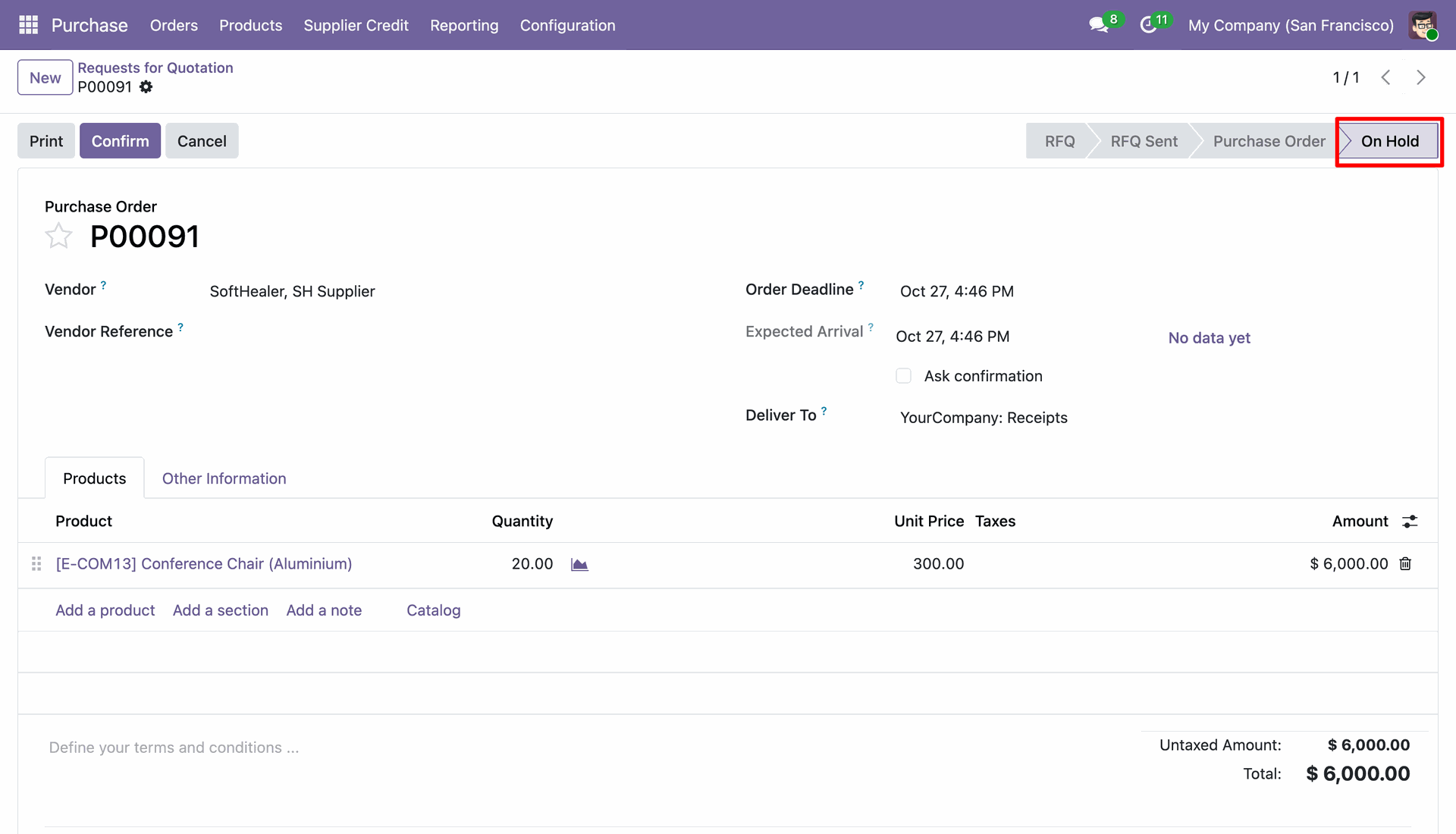Edit the Vendor field SoftHealer, SH Supplier

pos(292,291)
